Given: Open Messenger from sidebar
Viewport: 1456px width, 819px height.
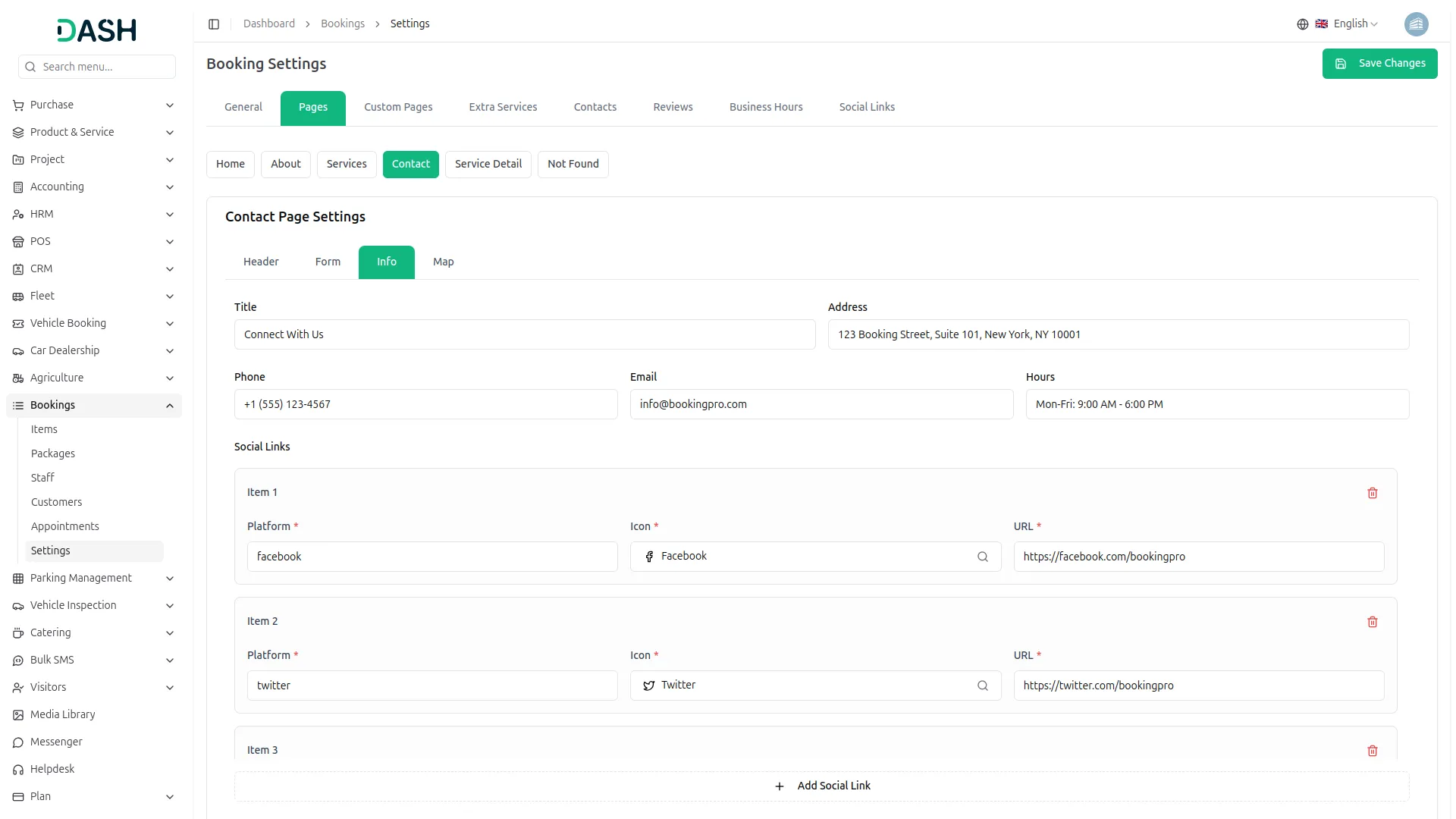Looking at the screenshot, I should (56, 742).
